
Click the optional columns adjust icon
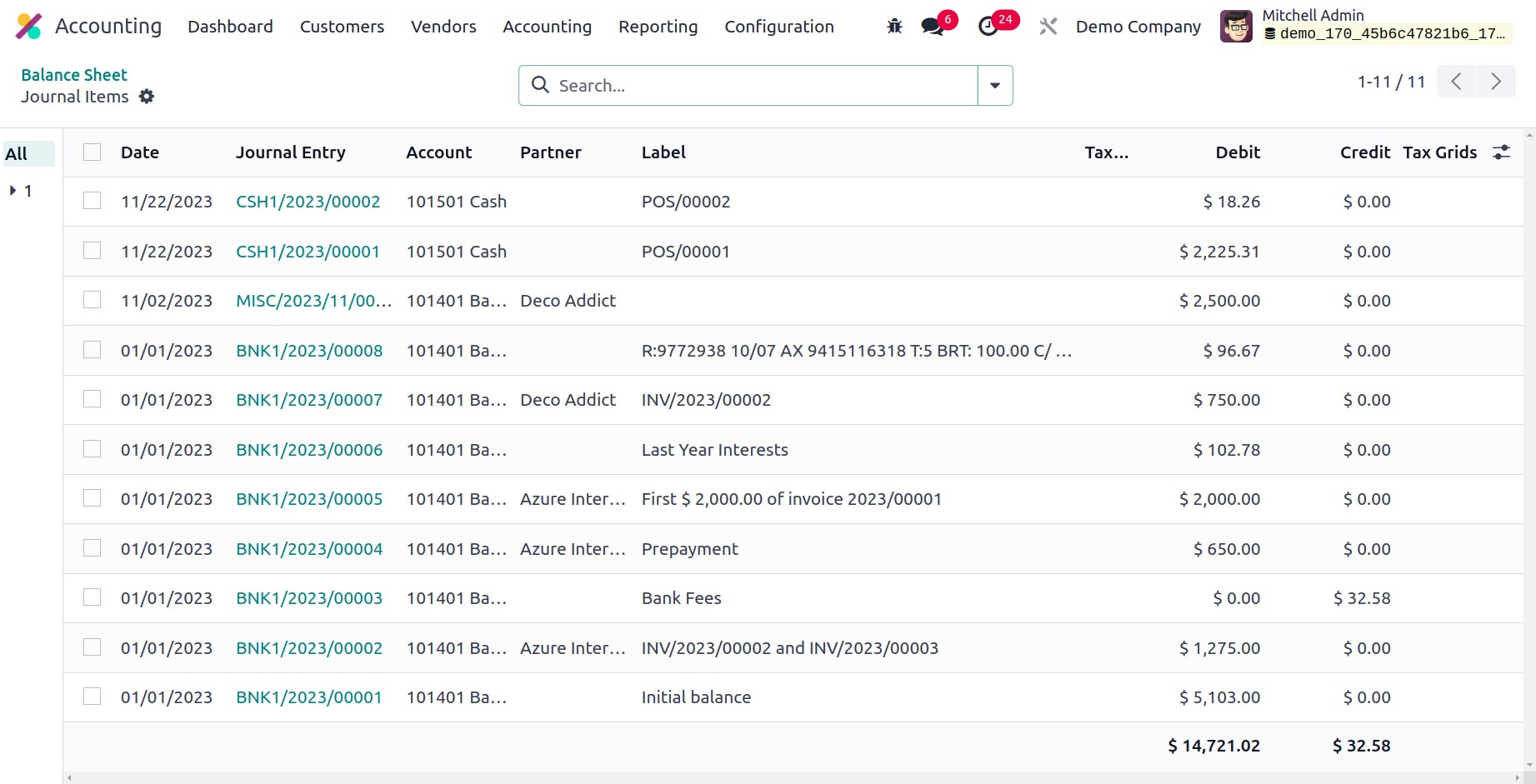1501,152
